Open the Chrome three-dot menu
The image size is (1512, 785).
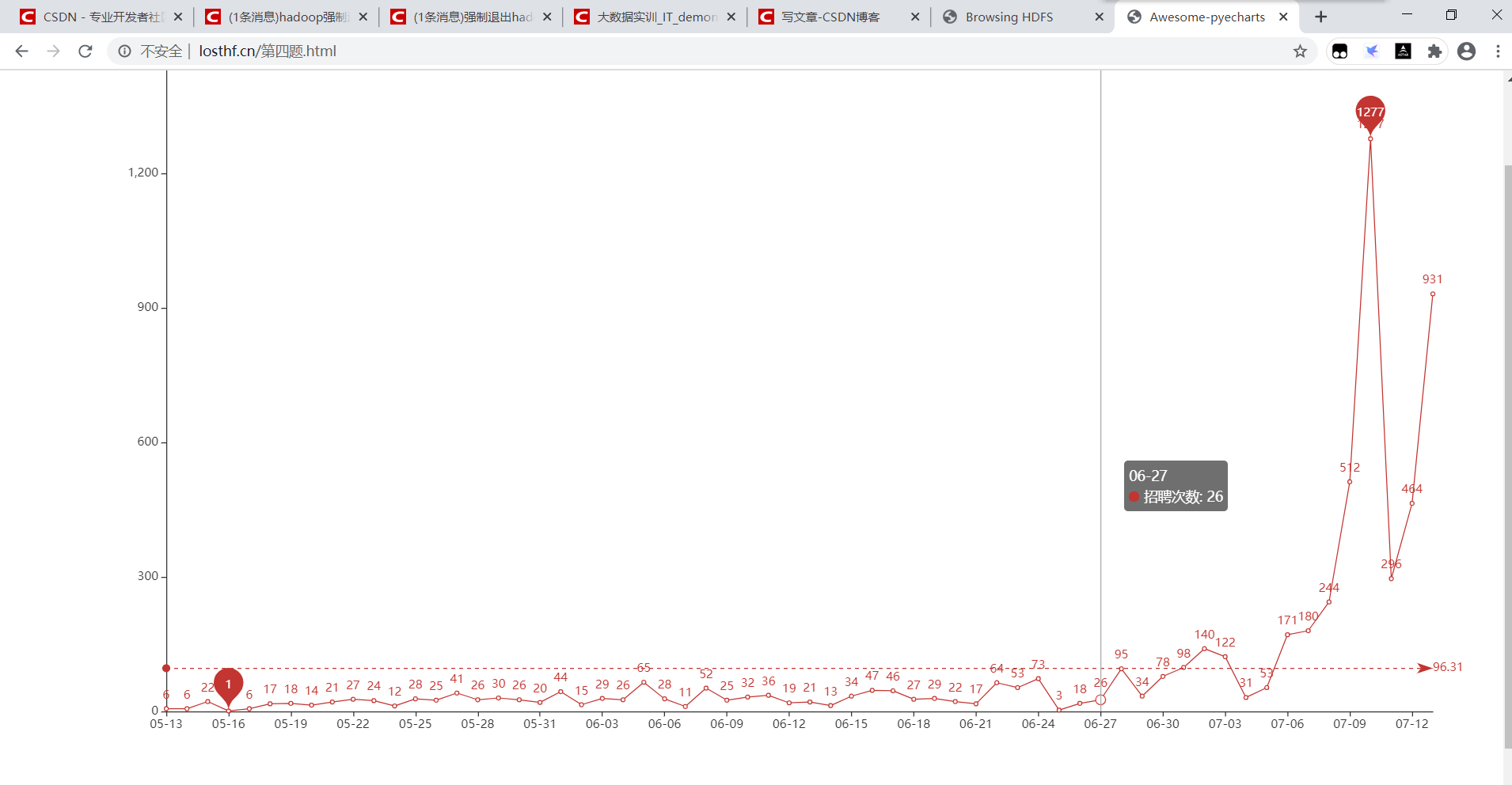click(x=1497, y=51)
